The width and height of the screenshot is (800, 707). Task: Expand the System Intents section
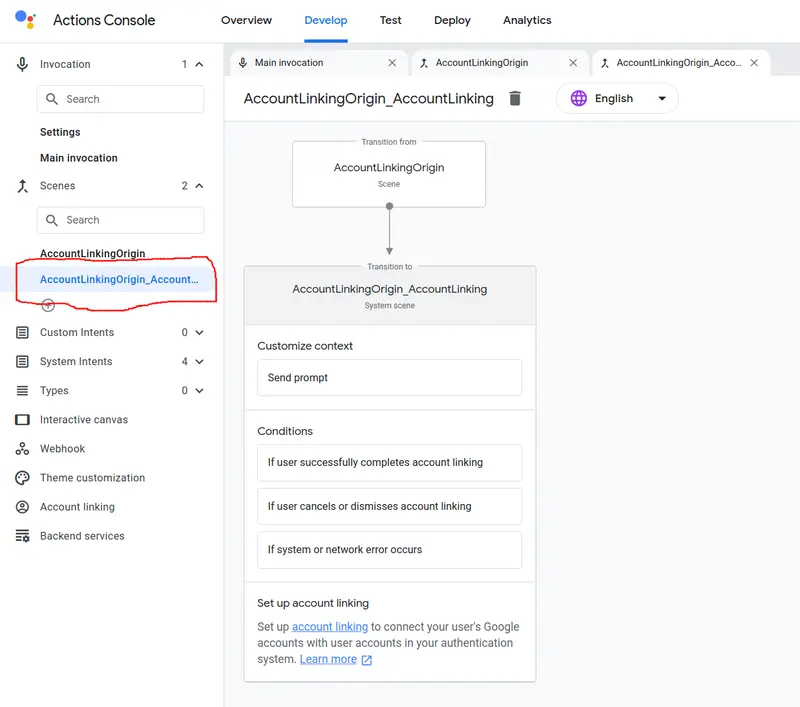[199, 361]
